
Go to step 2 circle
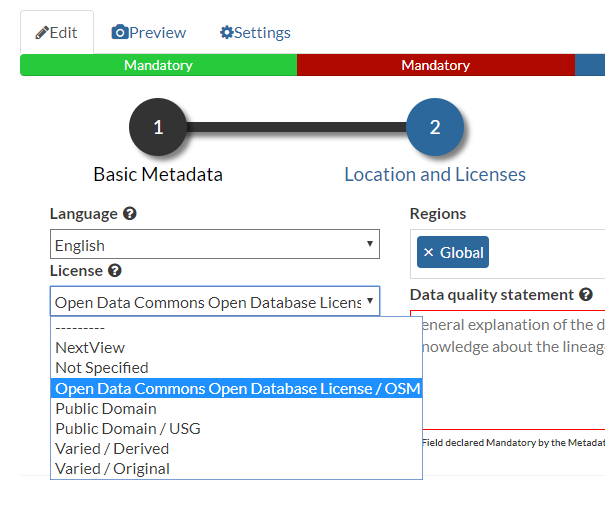click(x=435, y=127)
